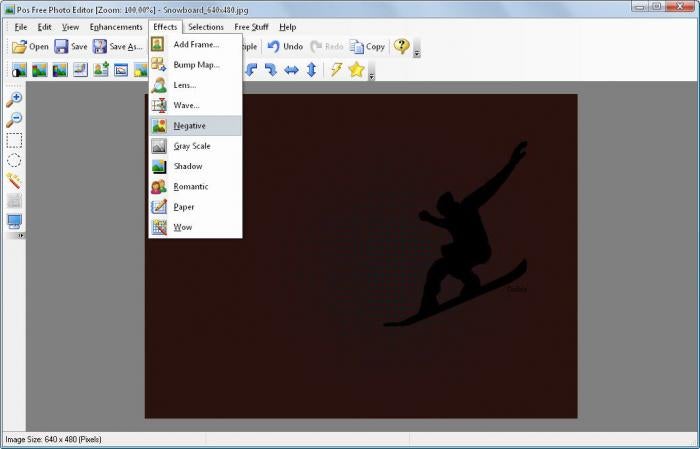
Task: Click the yellow star icon
Action: pyautogui.click(x=356, y=70)
